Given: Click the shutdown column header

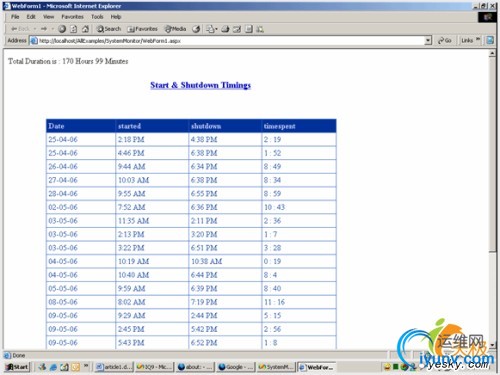Looking at the screenshot, I should 225,126.
